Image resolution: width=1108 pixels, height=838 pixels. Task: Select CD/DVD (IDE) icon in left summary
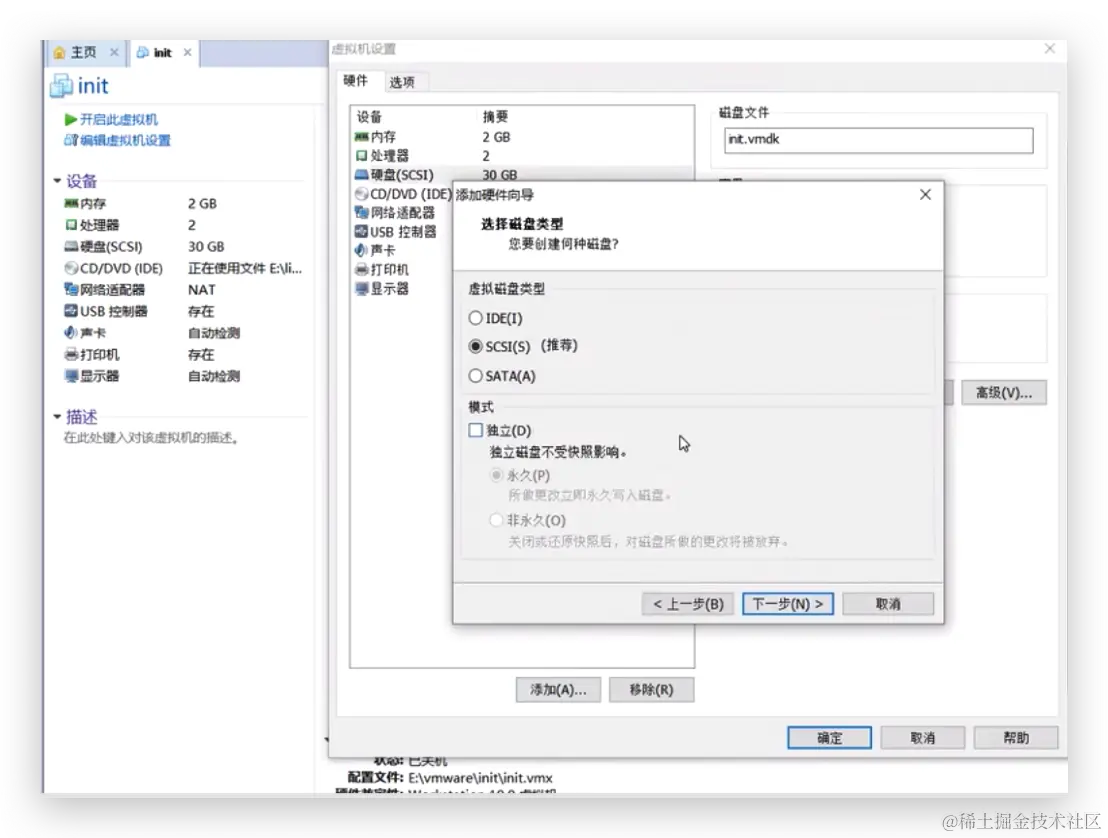[x=71, y=268]
